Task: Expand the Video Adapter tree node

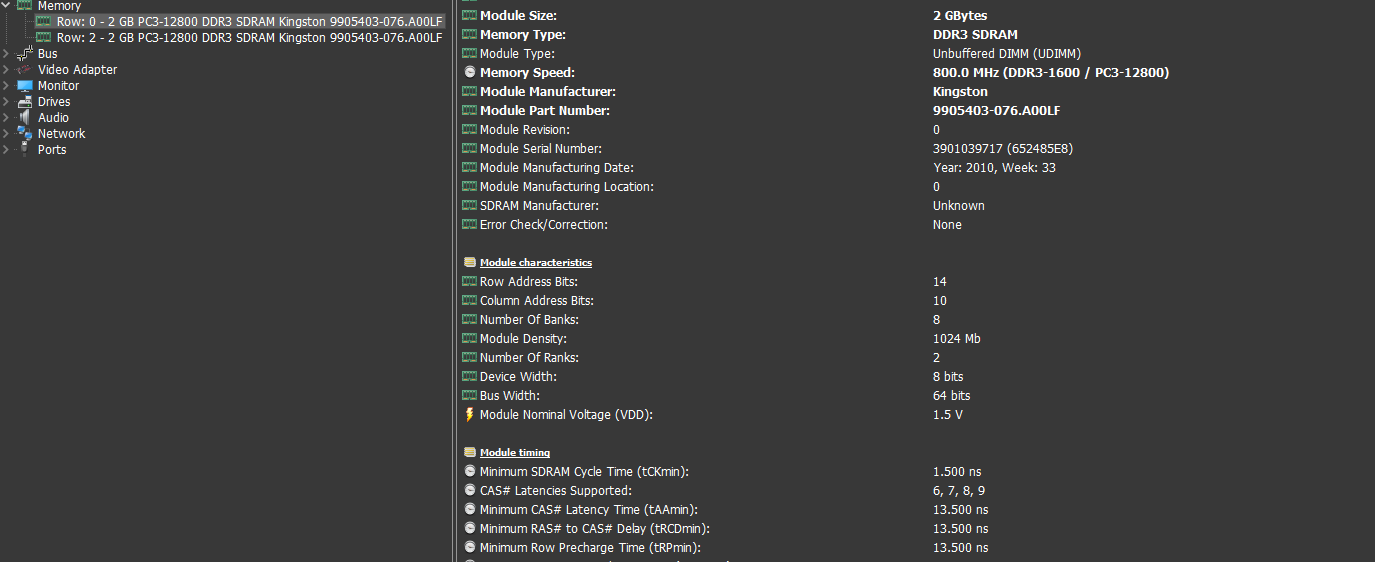Action: 6,70
